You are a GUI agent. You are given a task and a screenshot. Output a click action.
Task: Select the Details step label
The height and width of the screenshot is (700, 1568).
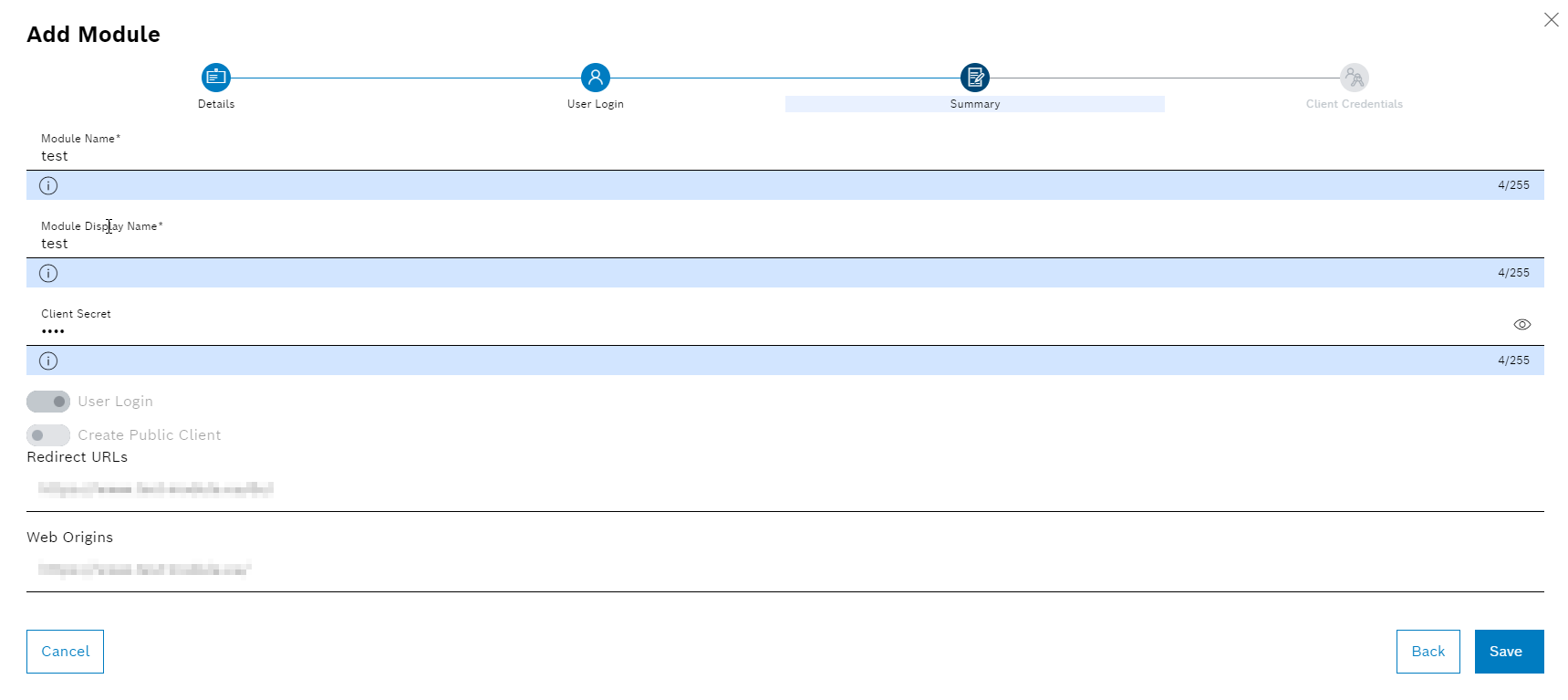[x=216, y=104]
